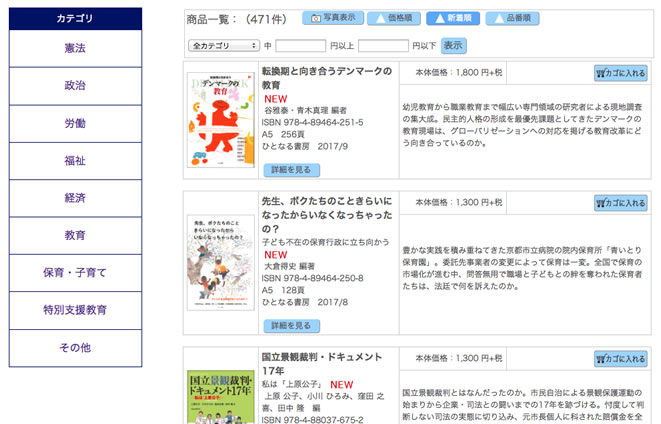Open the 憲法 category
The width and height of the screenshot is (661, 424).
[x=75, y=48]
